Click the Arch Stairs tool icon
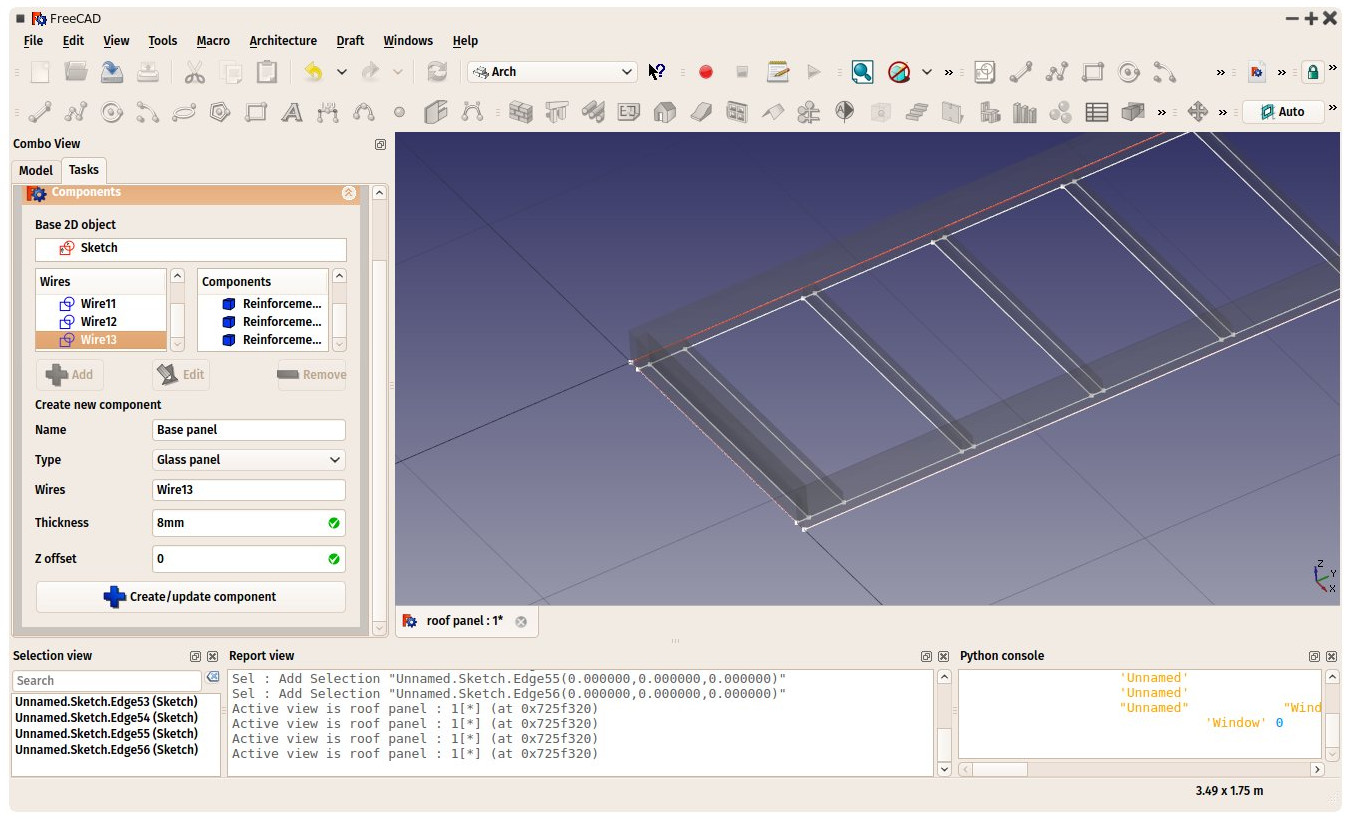Screen dimensions: 1348x819 pos(917,112)
